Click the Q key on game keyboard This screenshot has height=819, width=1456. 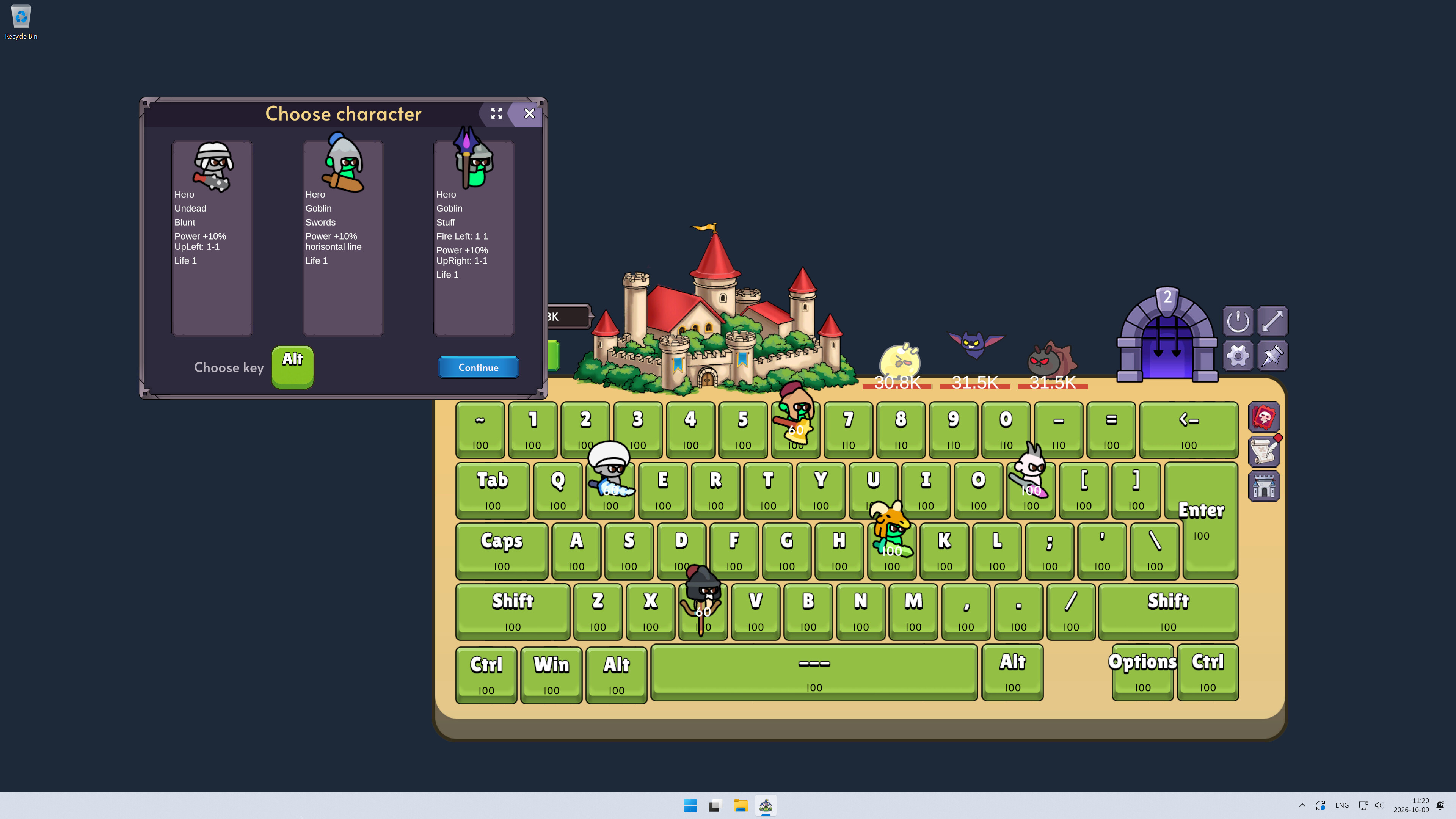(x=557, y=490)
